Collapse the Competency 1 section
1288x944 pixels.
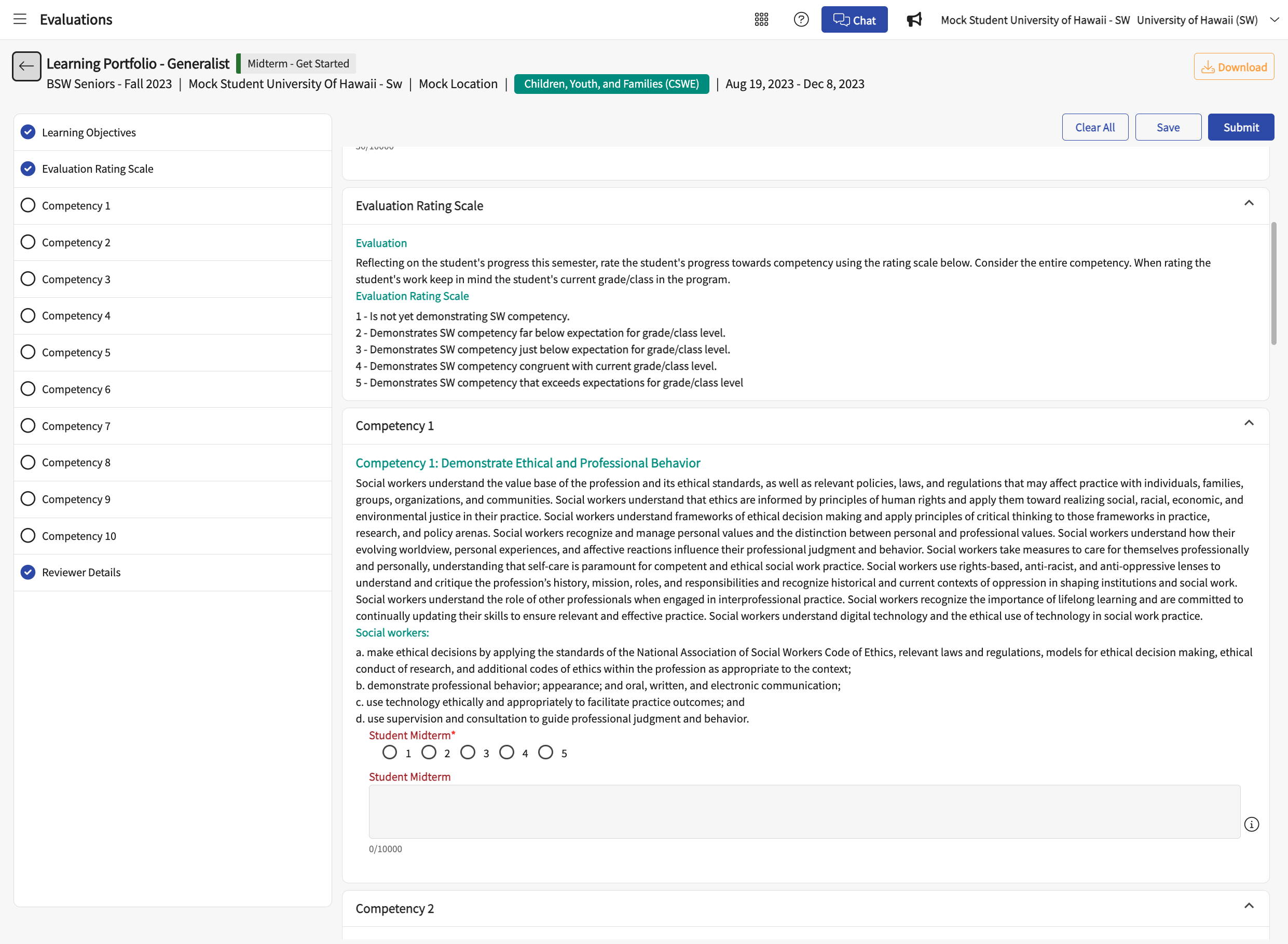[x=1249, y=423]
